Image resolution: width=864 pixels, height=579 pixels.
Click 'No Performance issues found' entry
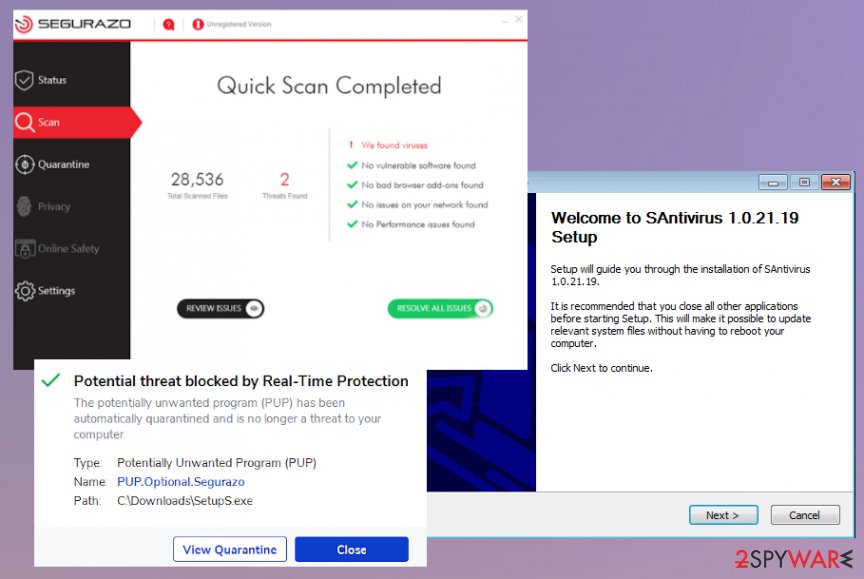[418, 224]
